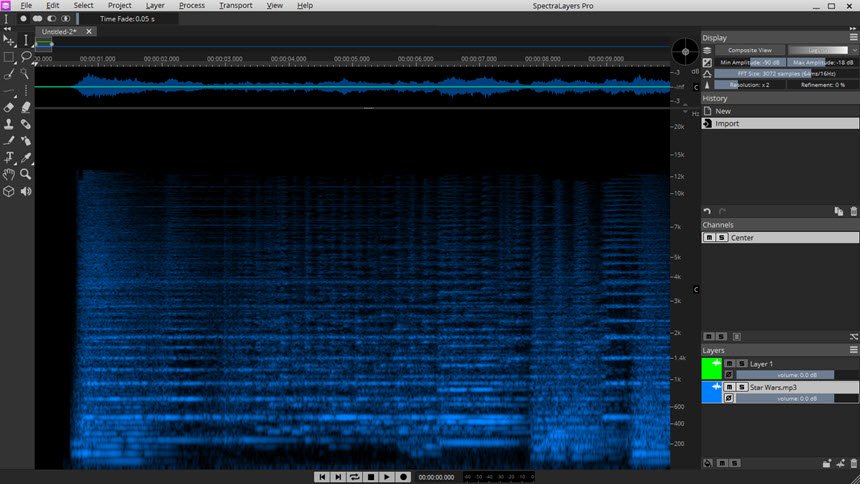Viewport: 860px width, 484px height.
Task: Open the Select menu
Action: 83,5
